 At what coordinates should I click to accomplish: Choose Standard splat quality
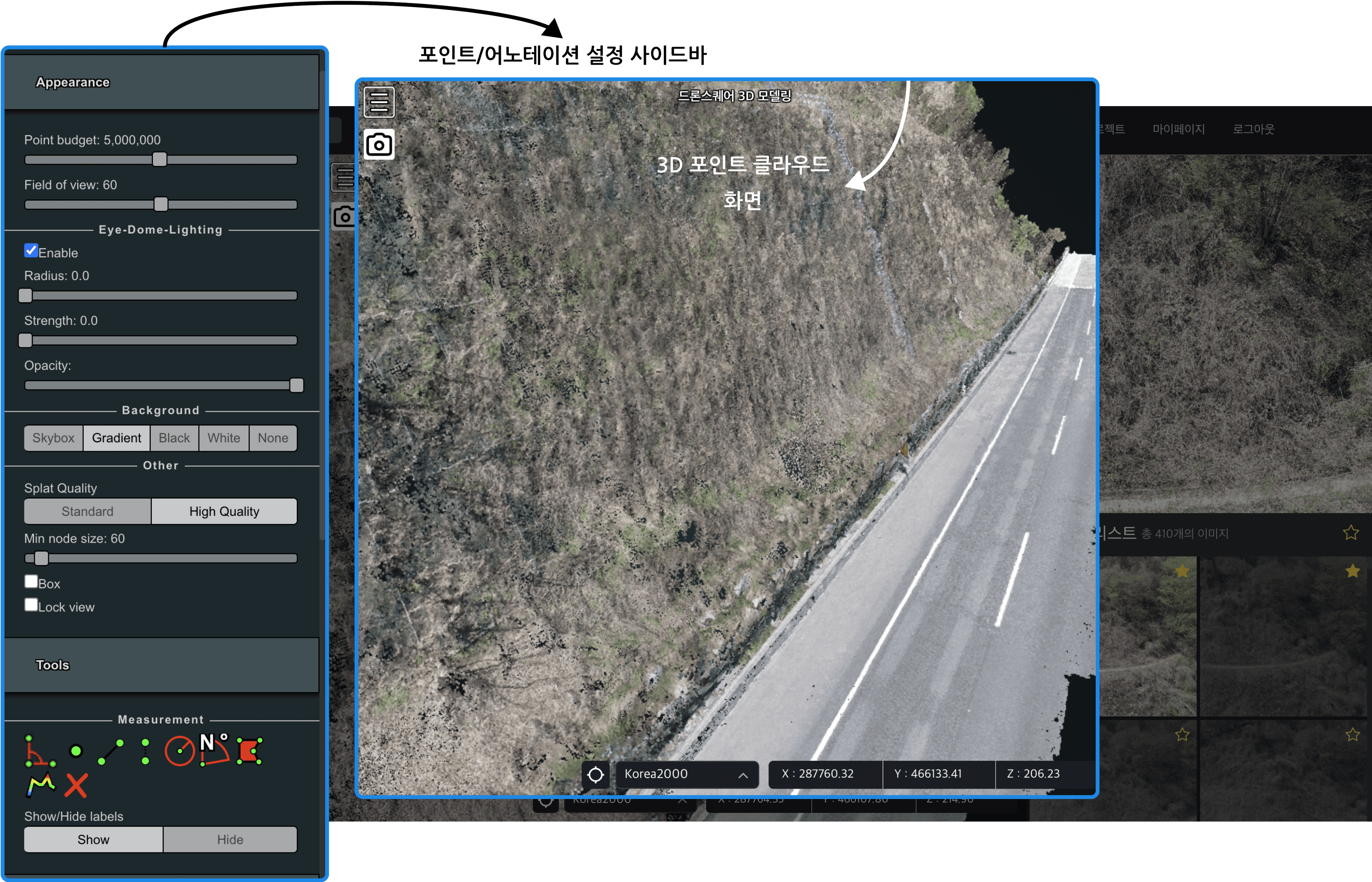(88, 512)
